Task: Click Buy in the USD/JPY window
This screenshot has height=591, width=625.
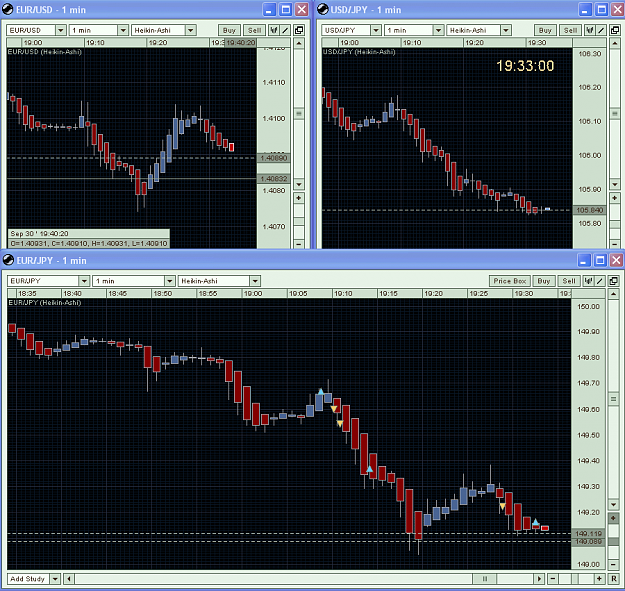Action: (x=545, y=30)
